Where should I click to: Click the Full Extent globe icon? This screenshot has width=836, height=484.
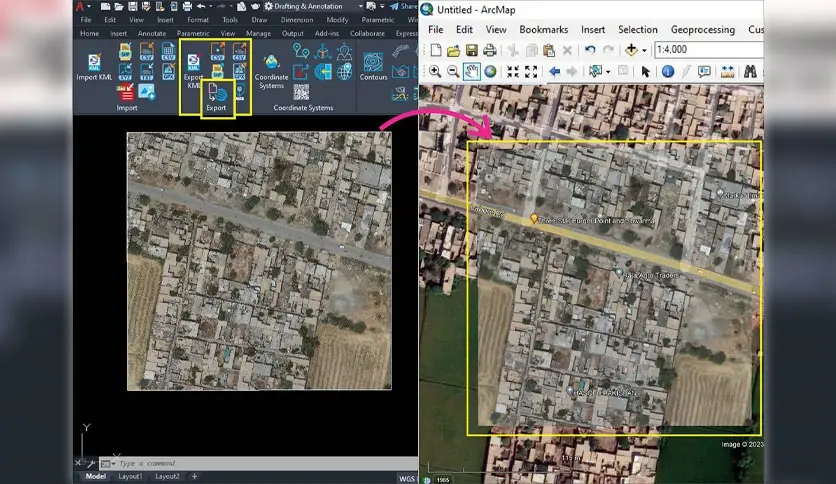pos(490,71)
